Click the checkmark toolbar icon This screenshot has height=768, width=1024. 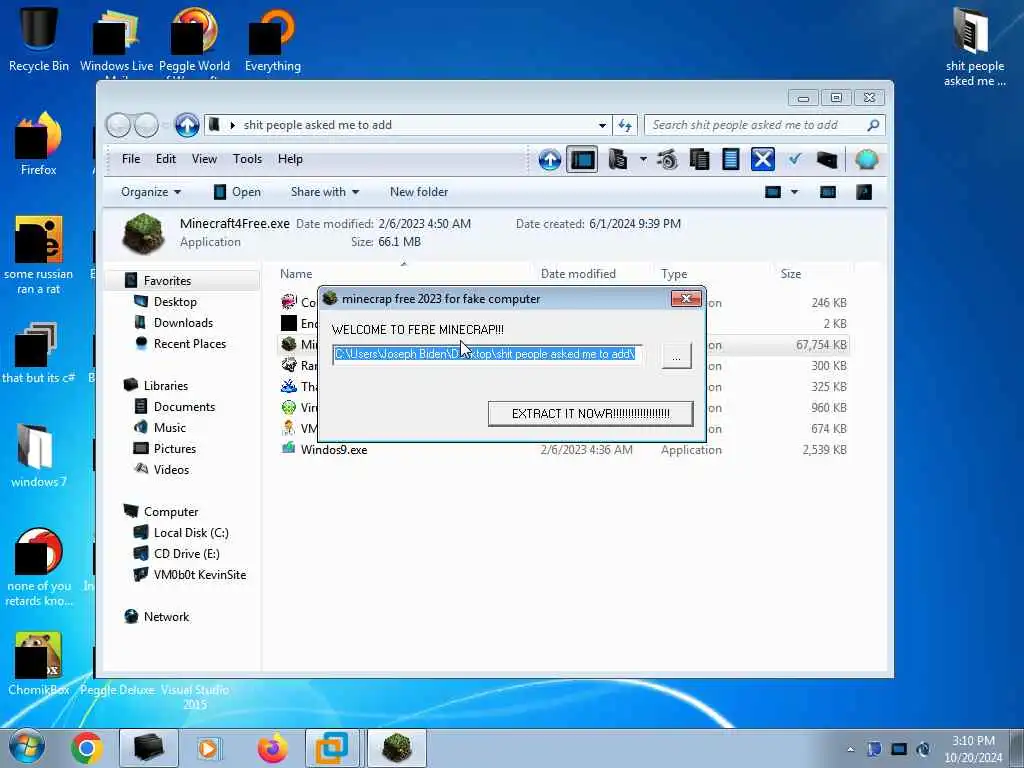(x=795, y=159)
